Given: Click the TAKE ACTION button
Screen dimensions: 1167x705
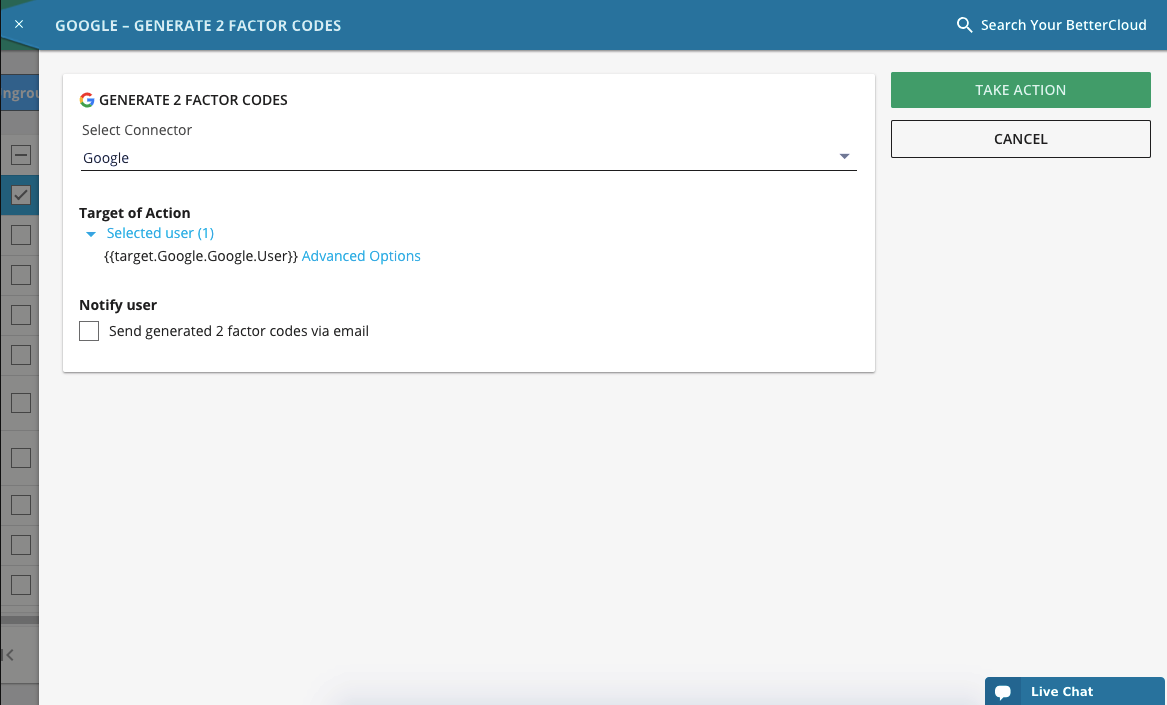Looking at the screenshot, I should [x=1020, y=90].
